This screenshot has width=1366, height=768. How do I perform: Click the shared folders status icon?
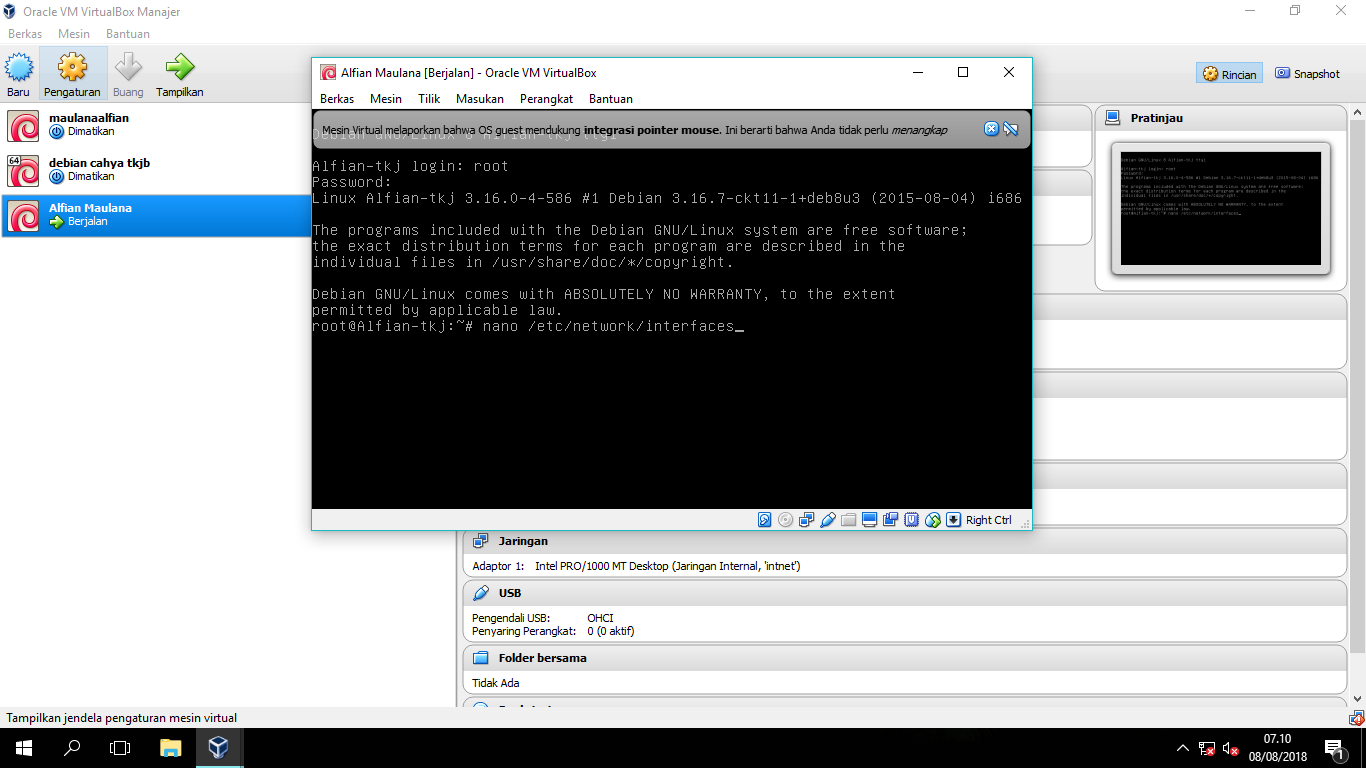pos(848,520)
